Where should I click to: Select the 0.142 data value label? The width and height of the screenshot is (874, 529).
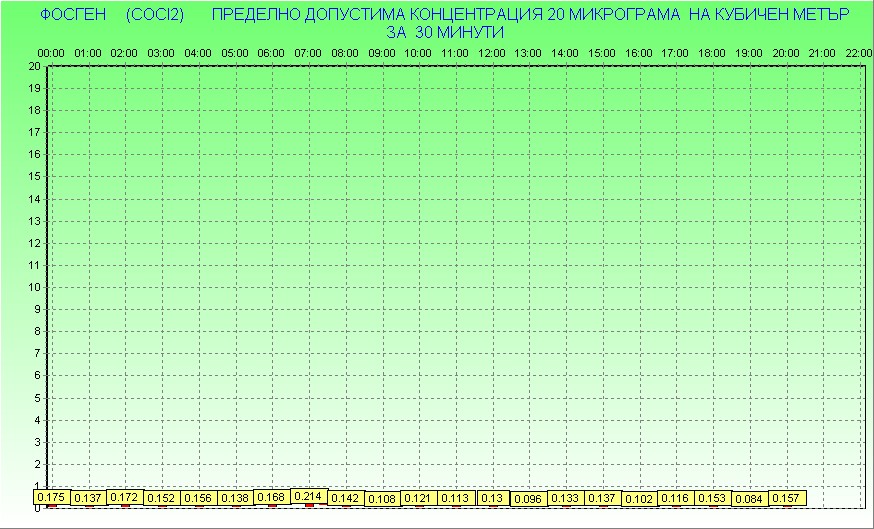coord(345,498)
